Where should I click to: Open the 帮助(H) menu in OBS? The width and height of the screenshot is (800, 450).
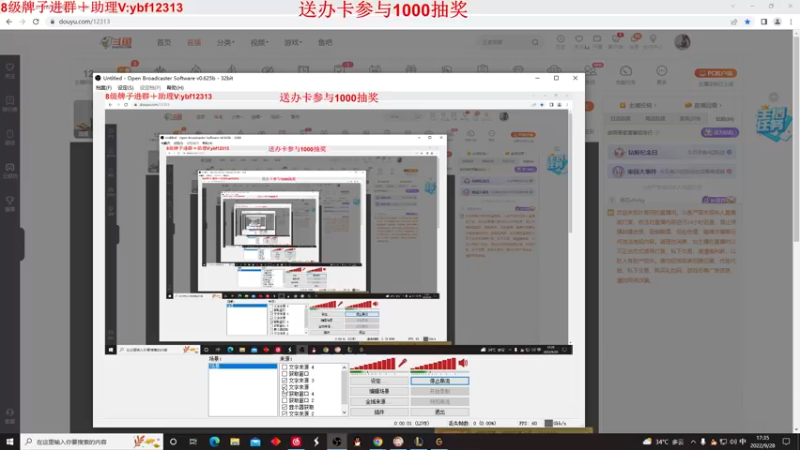tap(175, 88)
